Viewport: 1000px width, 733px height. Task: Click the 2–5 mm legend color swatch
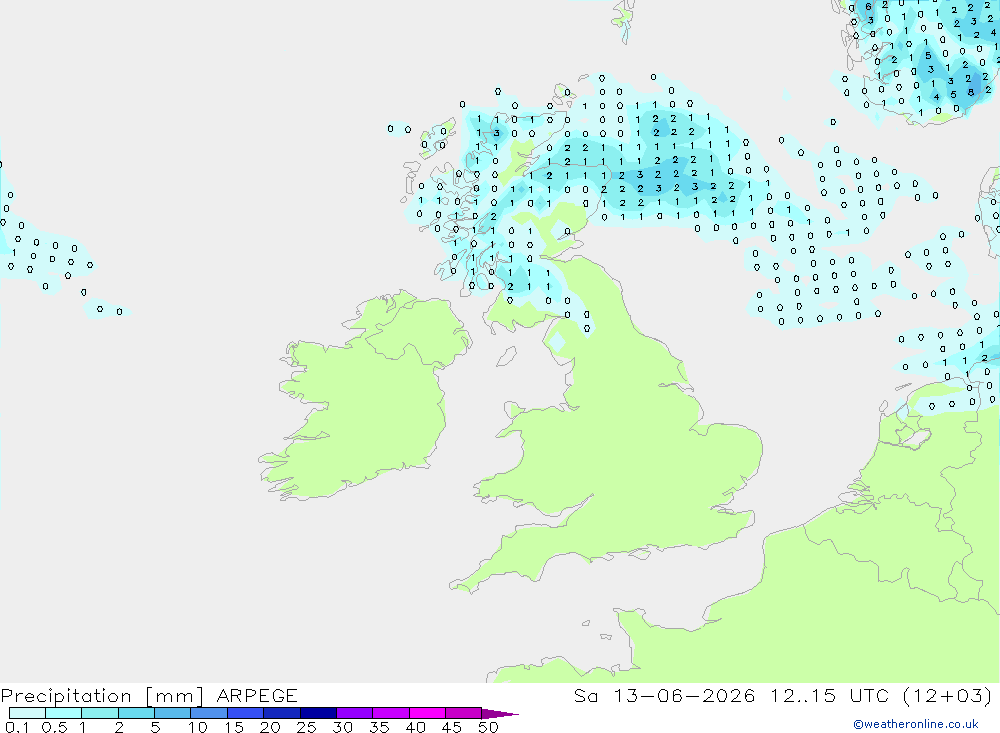click(136, 713)
